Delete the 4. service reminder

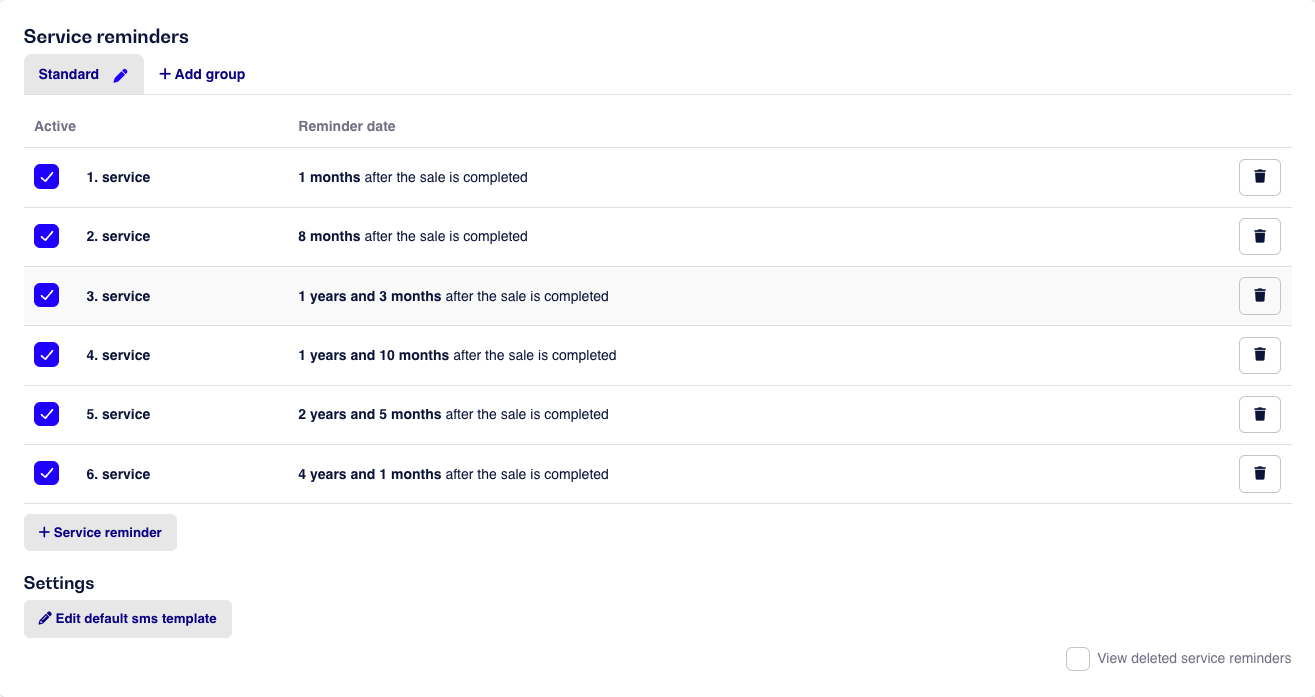1259,355
